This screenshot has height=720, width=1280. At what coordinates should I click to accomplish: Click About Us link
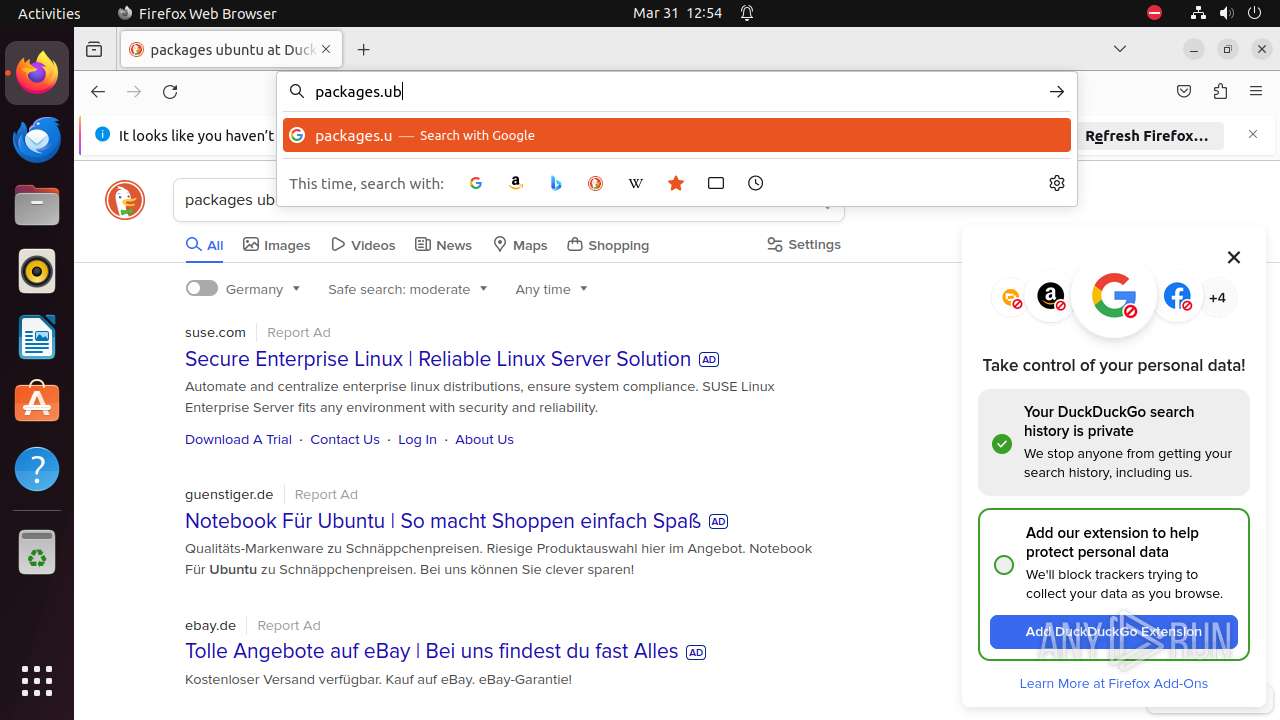tap(484, 439)
